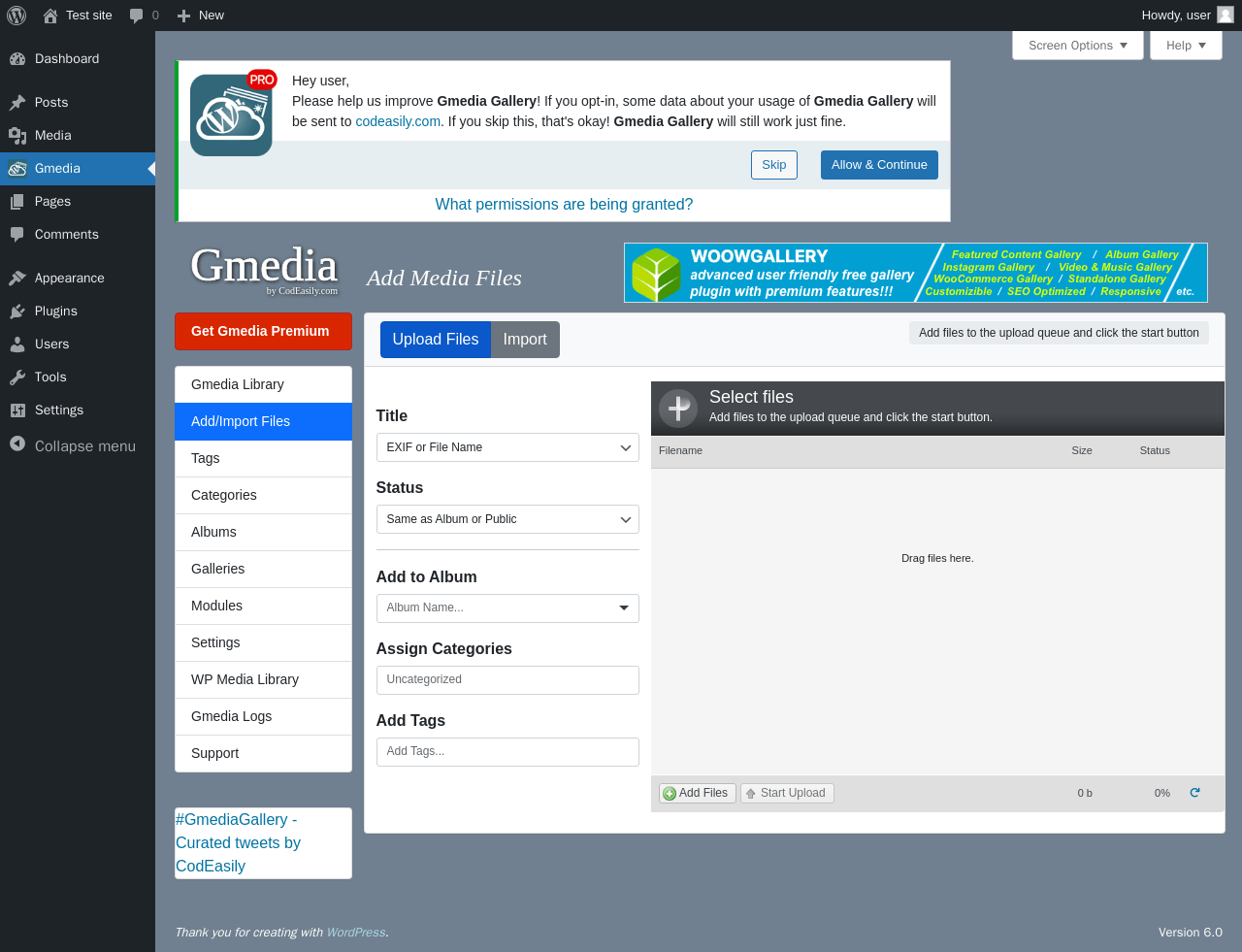Open the Title EXIF or File Name dropdown
The width and height of the screenshot is (1242, 952).
pos(507,447)
